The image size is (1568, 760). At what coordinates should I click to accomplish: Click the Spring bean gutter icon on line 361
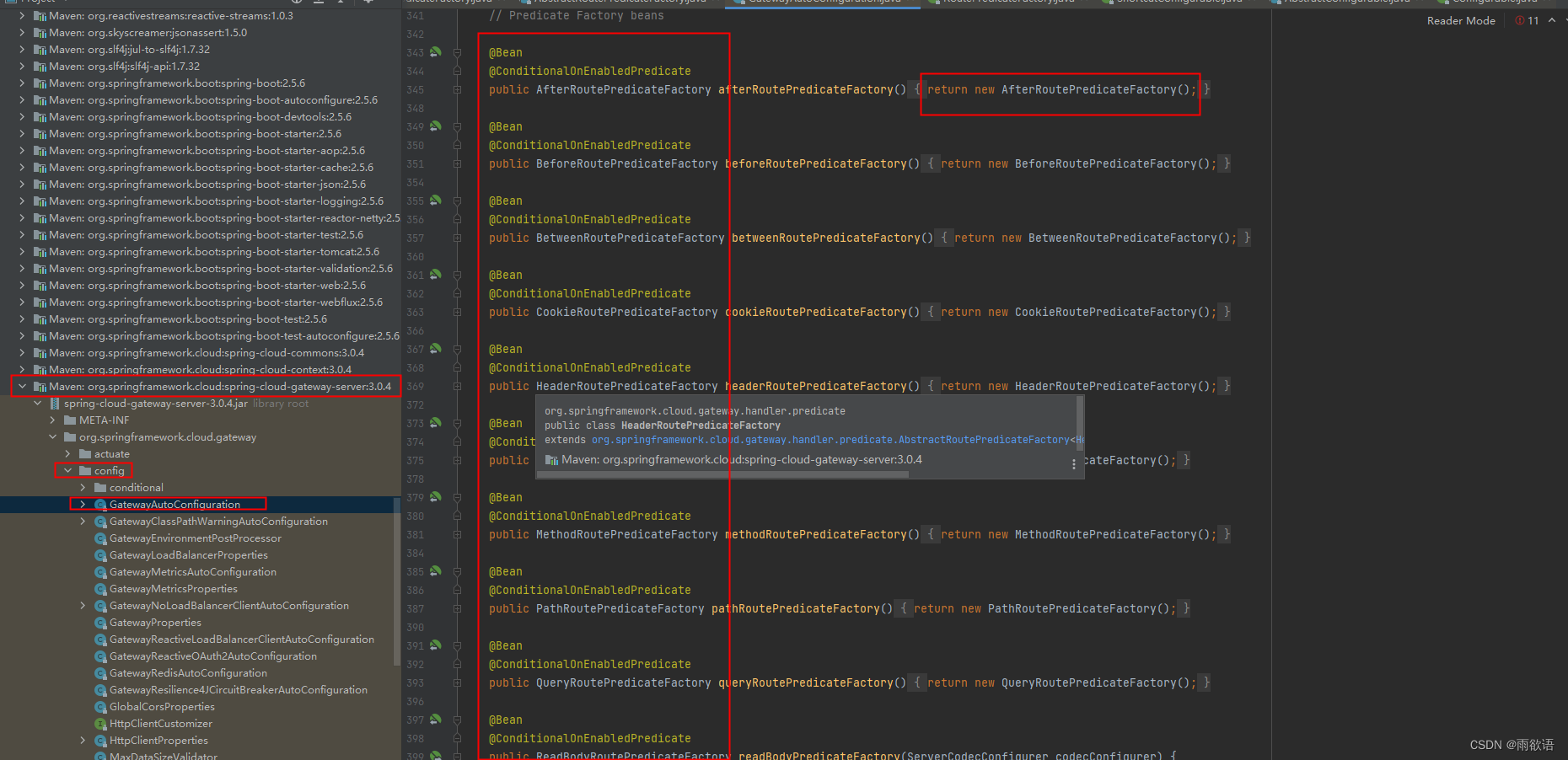pos(436,275)
